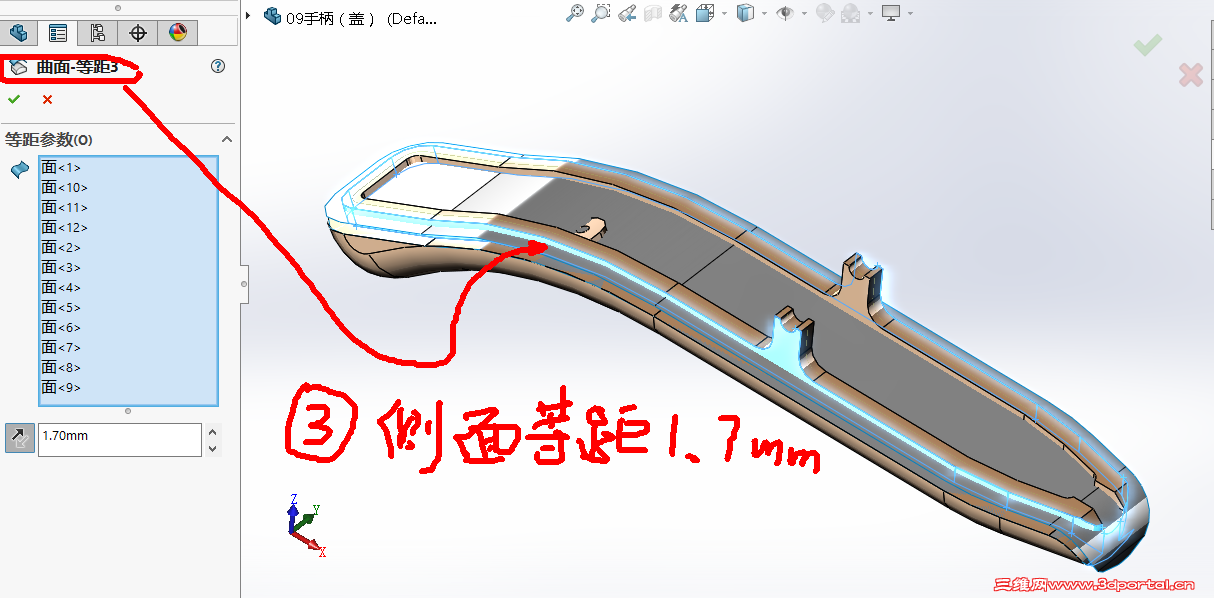Click the Previous View arrow icon
The width and height of the screenshot is (1214, 598).
tap(627, 13)
